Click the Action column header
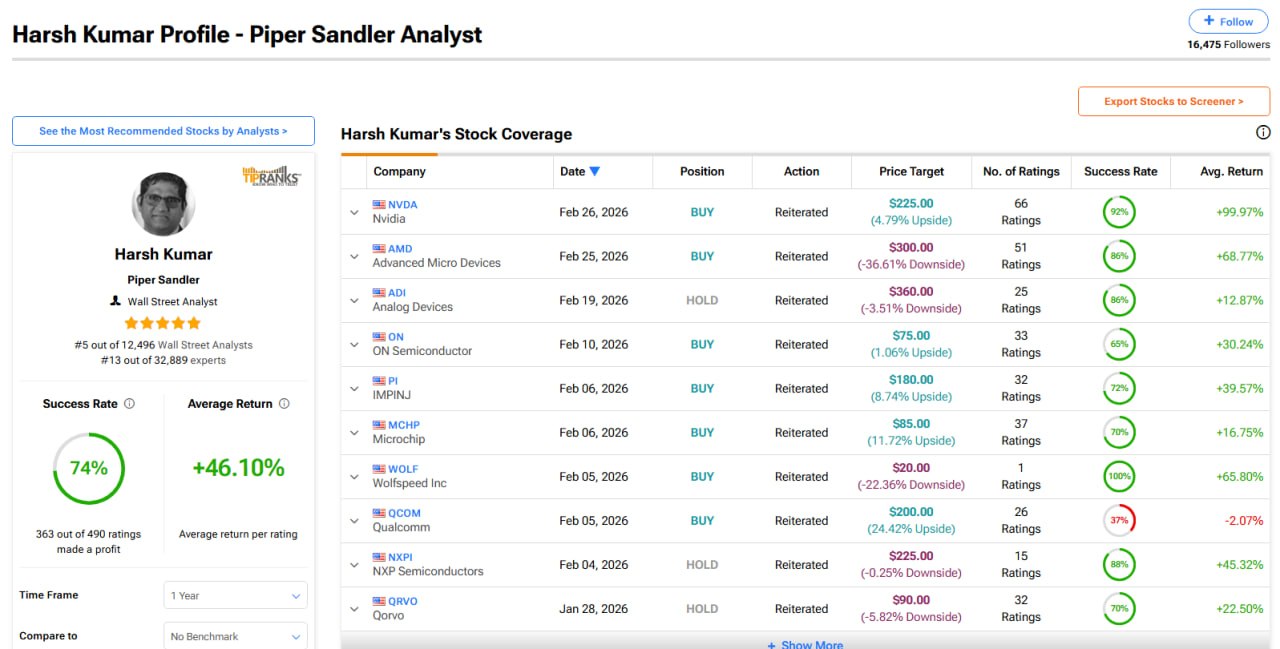This screenshot has width=1280, height=649. (801, 171)
